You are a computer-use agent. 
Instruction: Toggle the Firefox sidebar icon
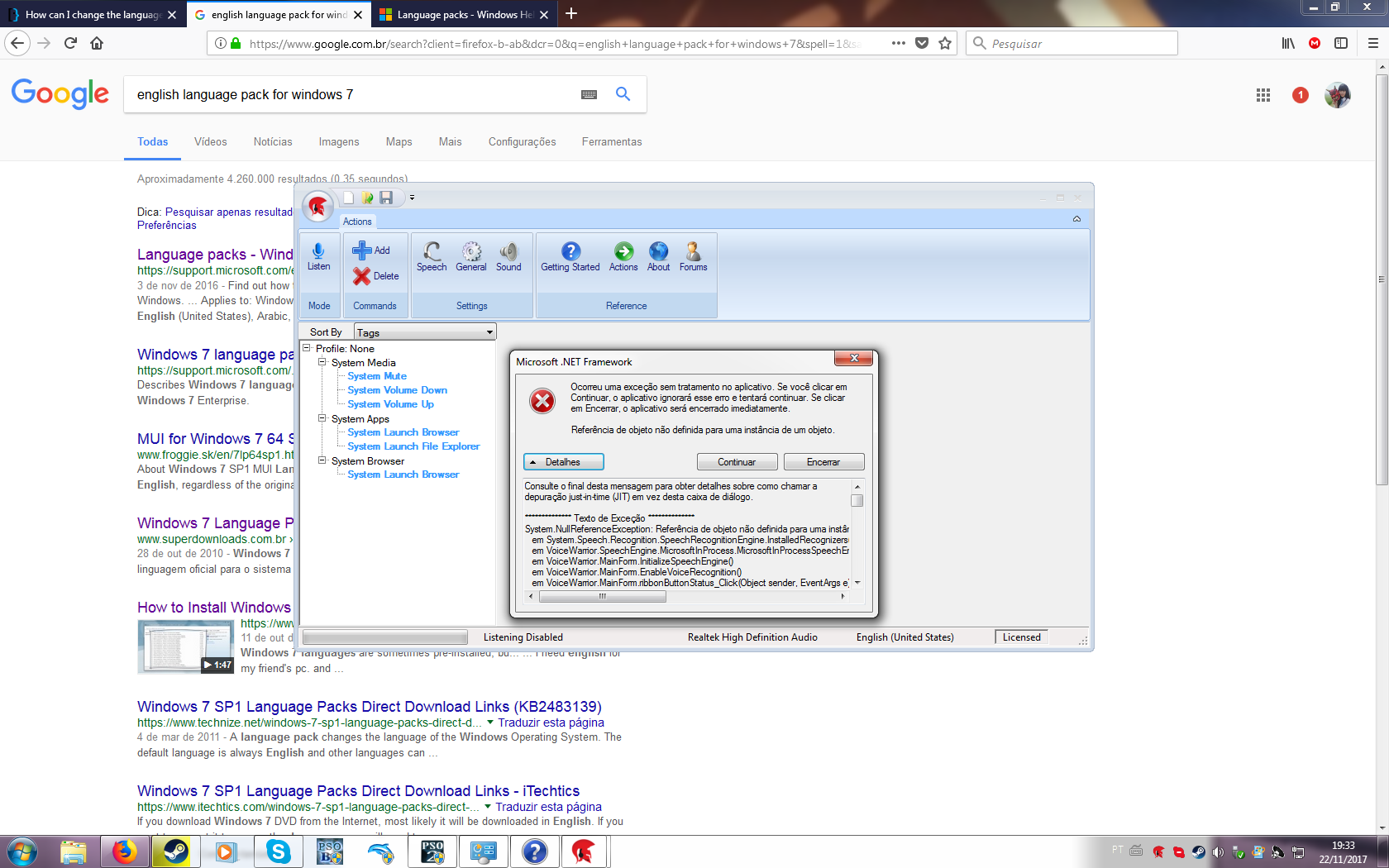point(1341,43)
